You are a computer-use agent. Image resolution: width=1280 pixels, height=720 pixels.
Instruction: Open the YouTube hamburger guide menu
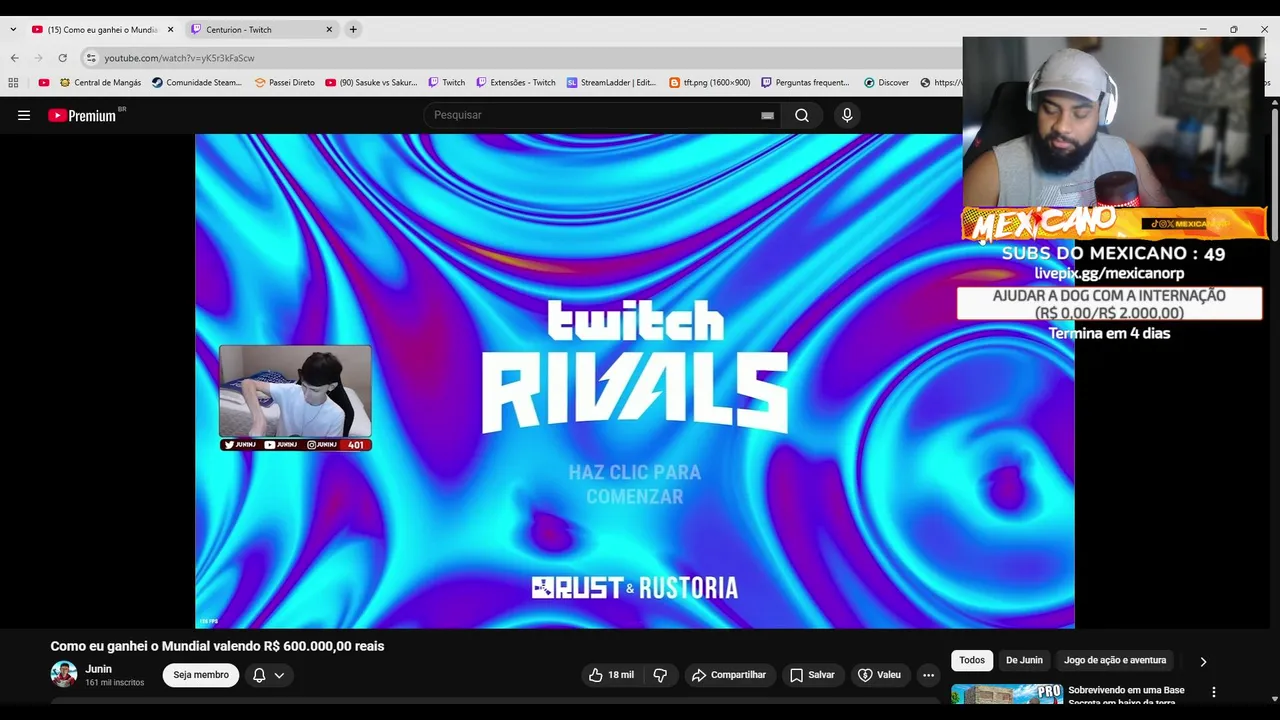pyautogui.click(x=24, y=115)
